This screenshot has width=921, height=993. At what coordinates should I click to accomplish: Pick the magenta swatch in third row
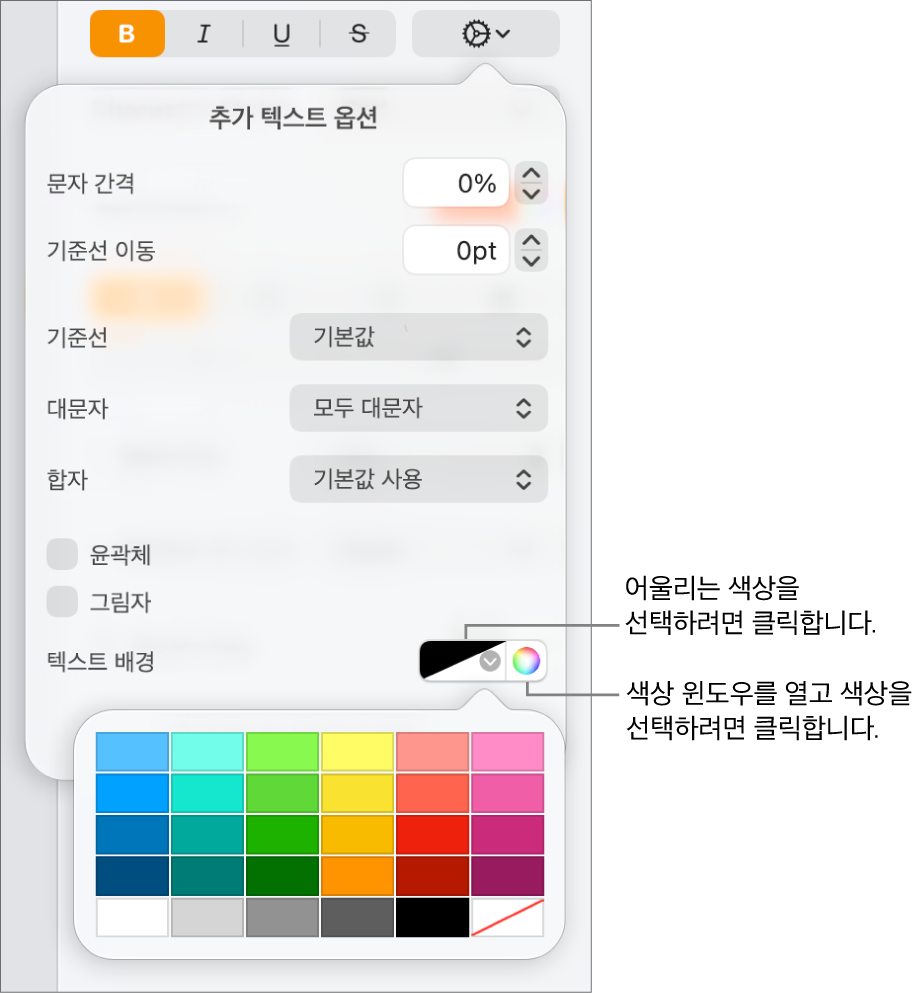tap(507, 835)
